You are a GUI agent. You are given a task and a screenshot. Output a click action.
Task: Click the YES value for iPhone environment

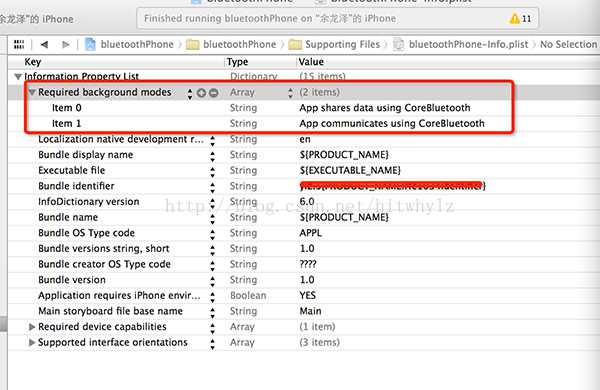point(308,295)
